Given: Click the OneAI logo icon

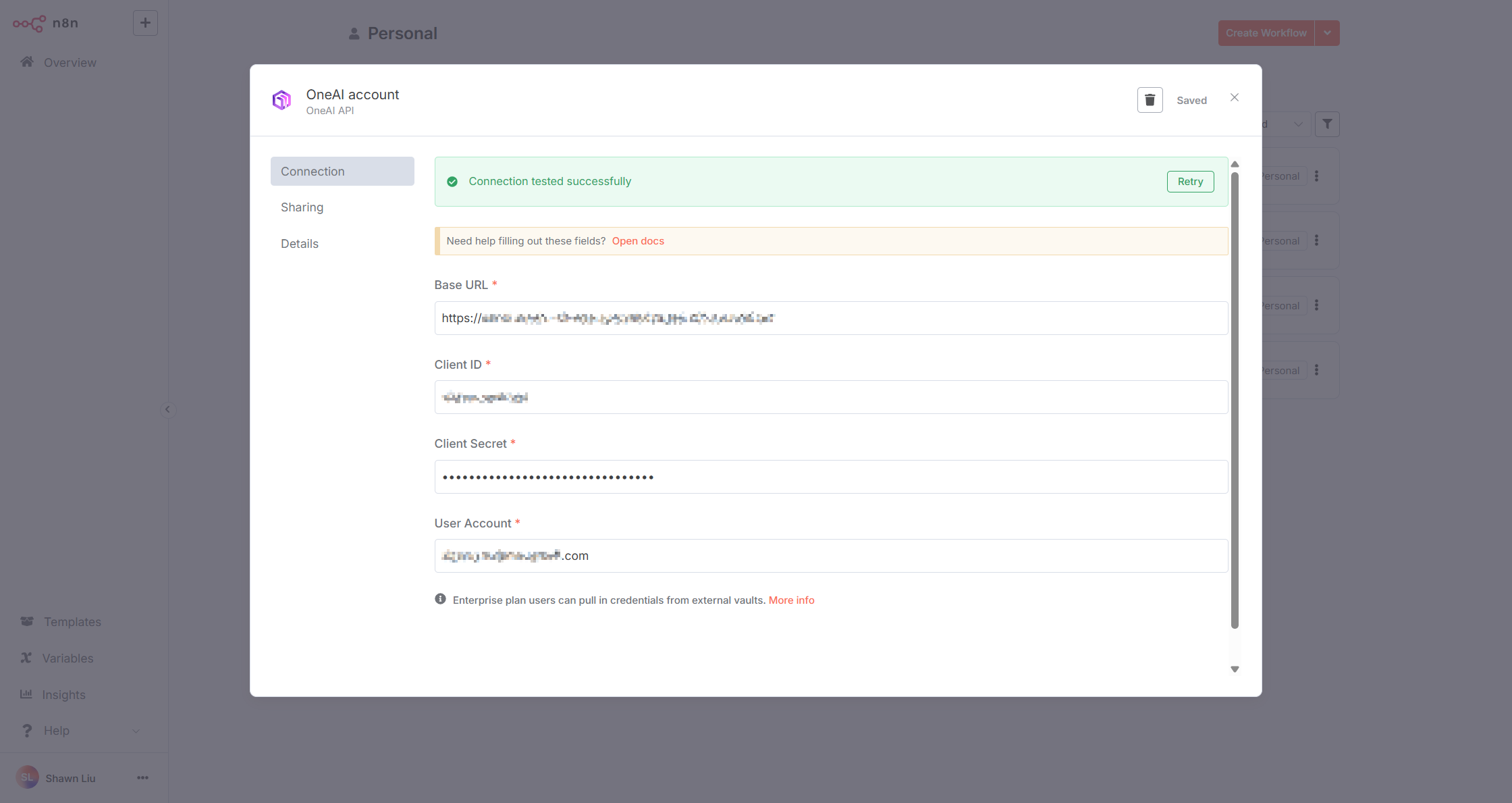Looking at the screenshot, I should click(281, 100).
